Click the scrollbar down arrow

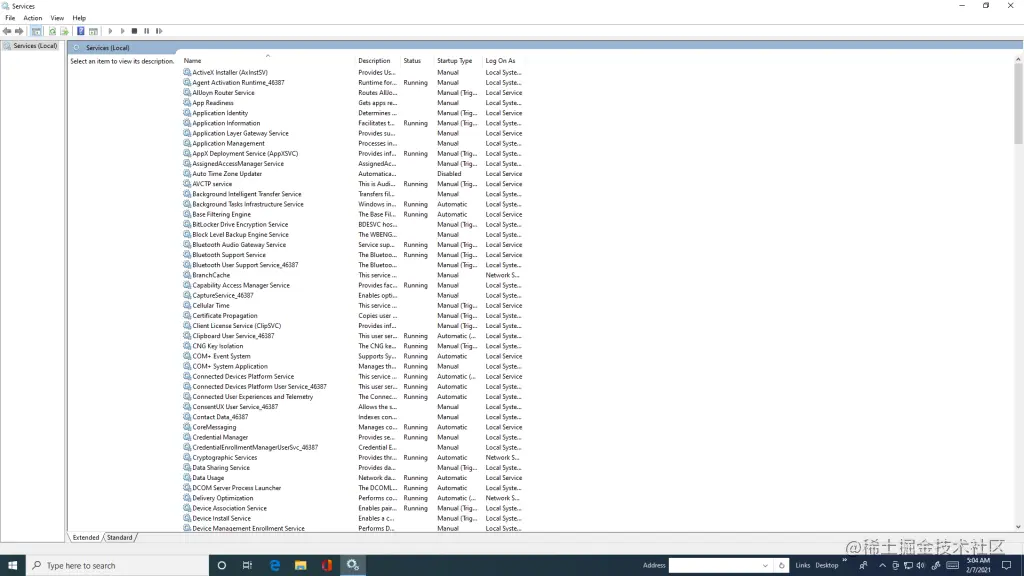click(1018, 527)
